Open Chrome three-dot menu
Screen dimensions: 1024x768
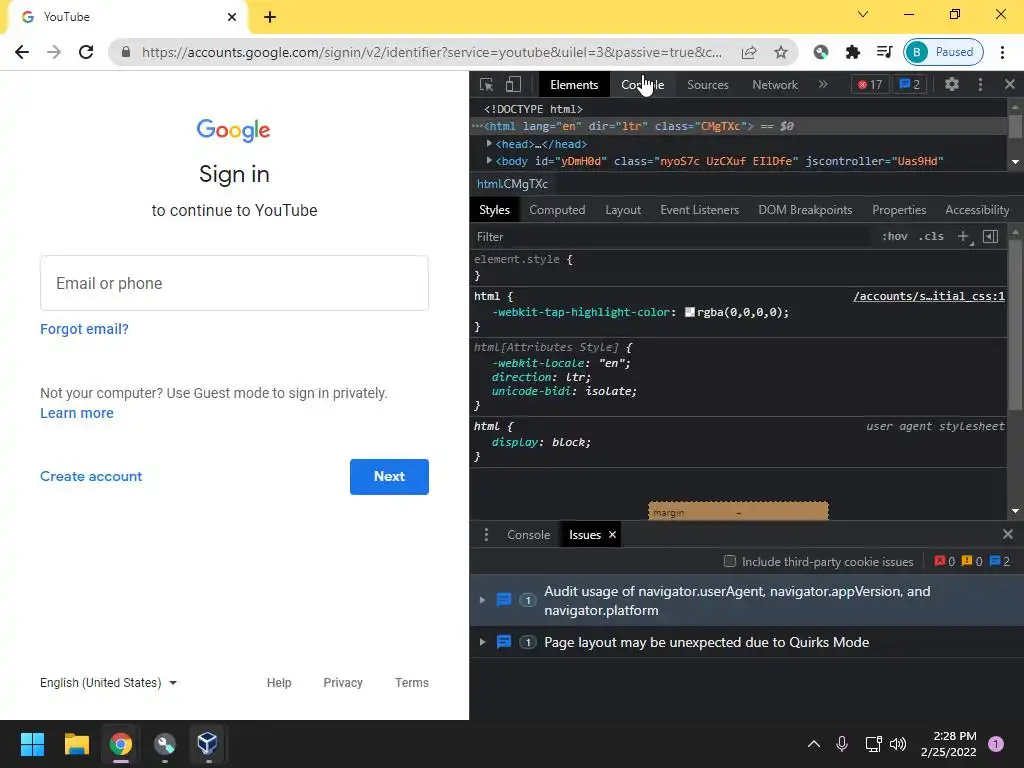[1002, 52]
